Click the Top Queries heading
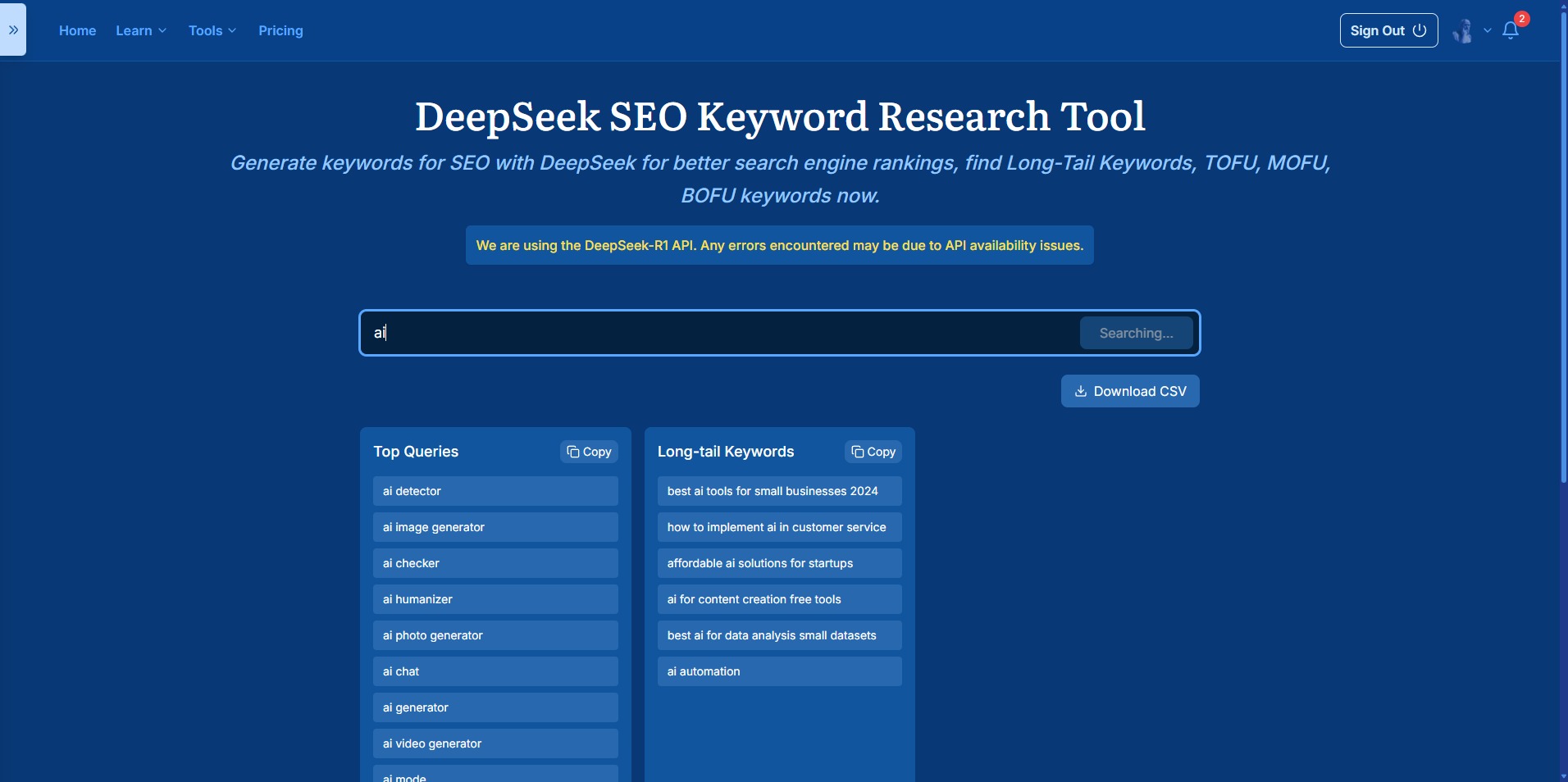The image size is (1568, 782). [416, 452]
